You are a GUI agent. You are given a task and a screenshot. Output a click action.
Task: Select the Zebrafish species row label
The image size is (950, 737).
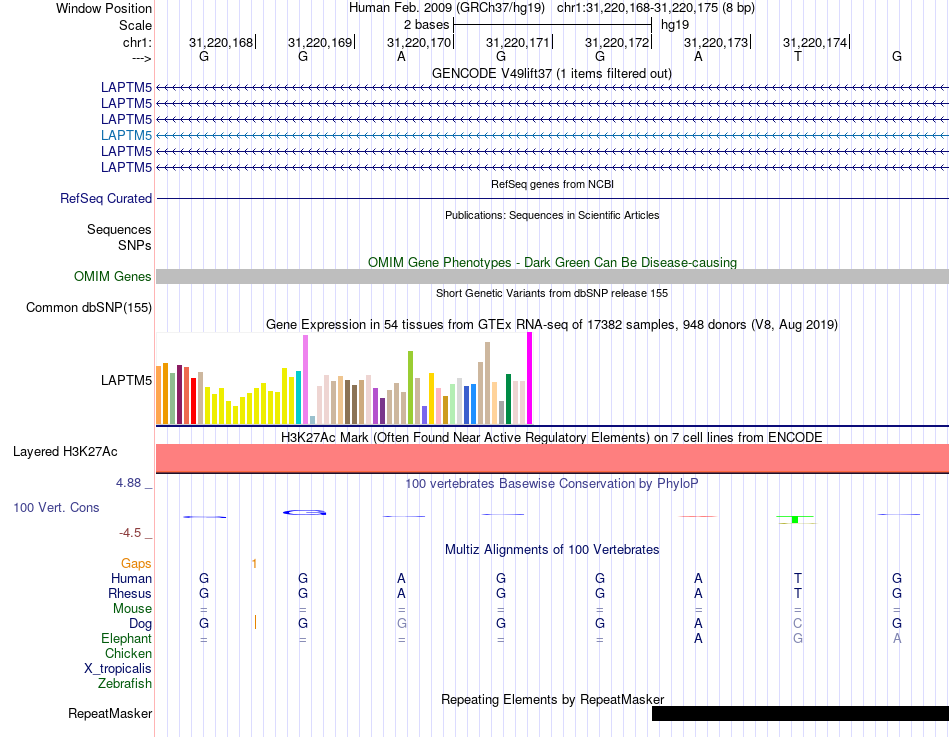tap(125, 683)
